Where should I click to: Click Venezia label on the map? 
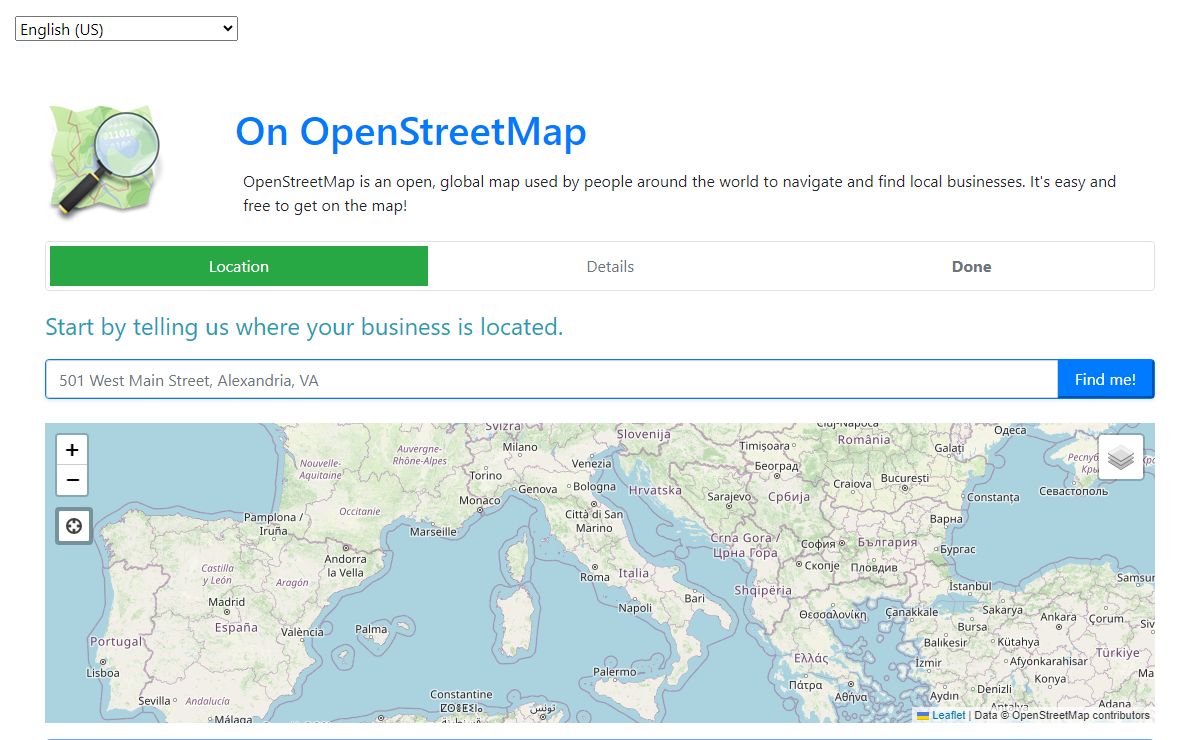[592, 464]
